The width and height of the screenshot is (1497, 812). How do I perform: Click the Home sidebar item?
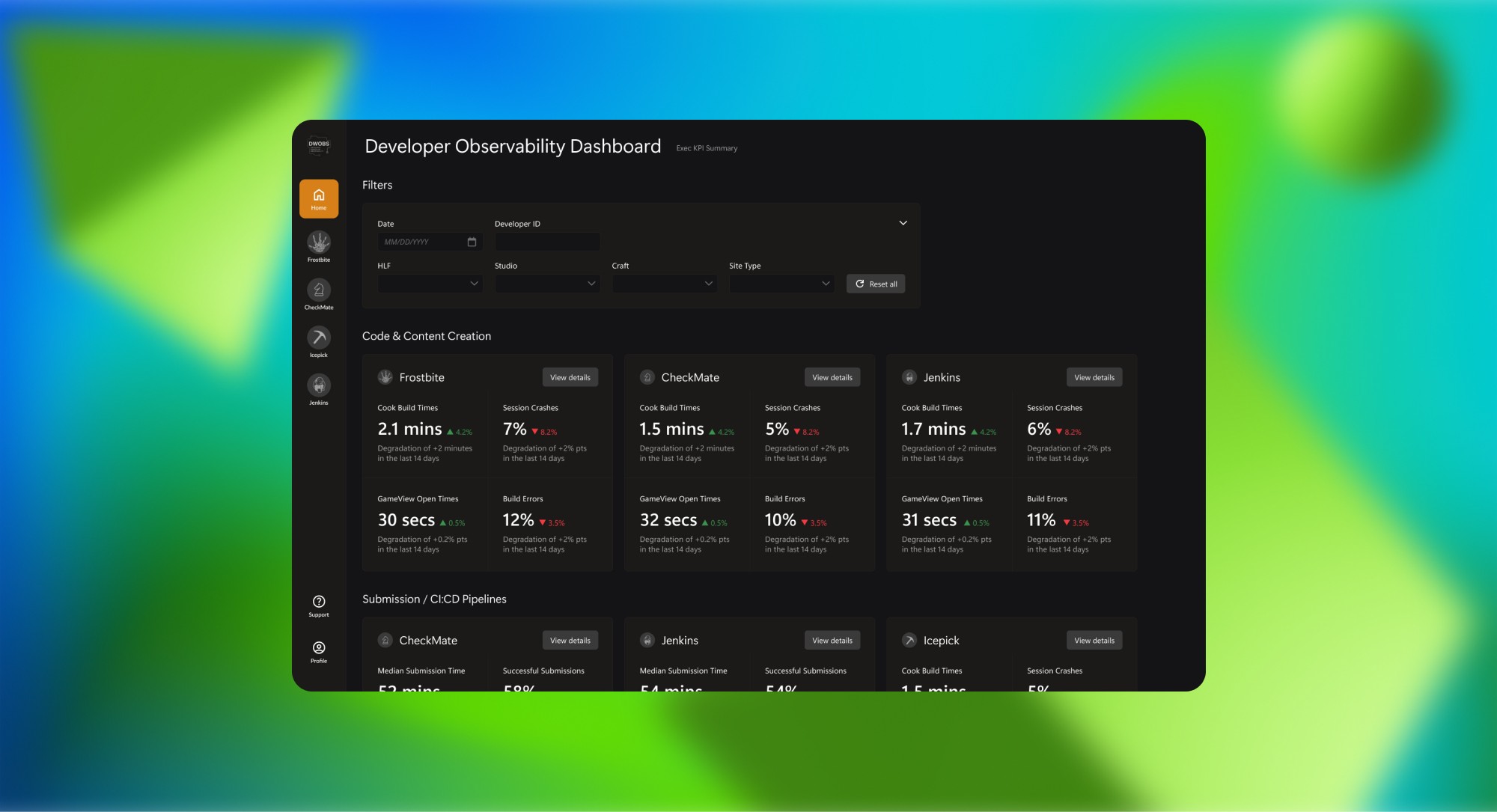319,198
